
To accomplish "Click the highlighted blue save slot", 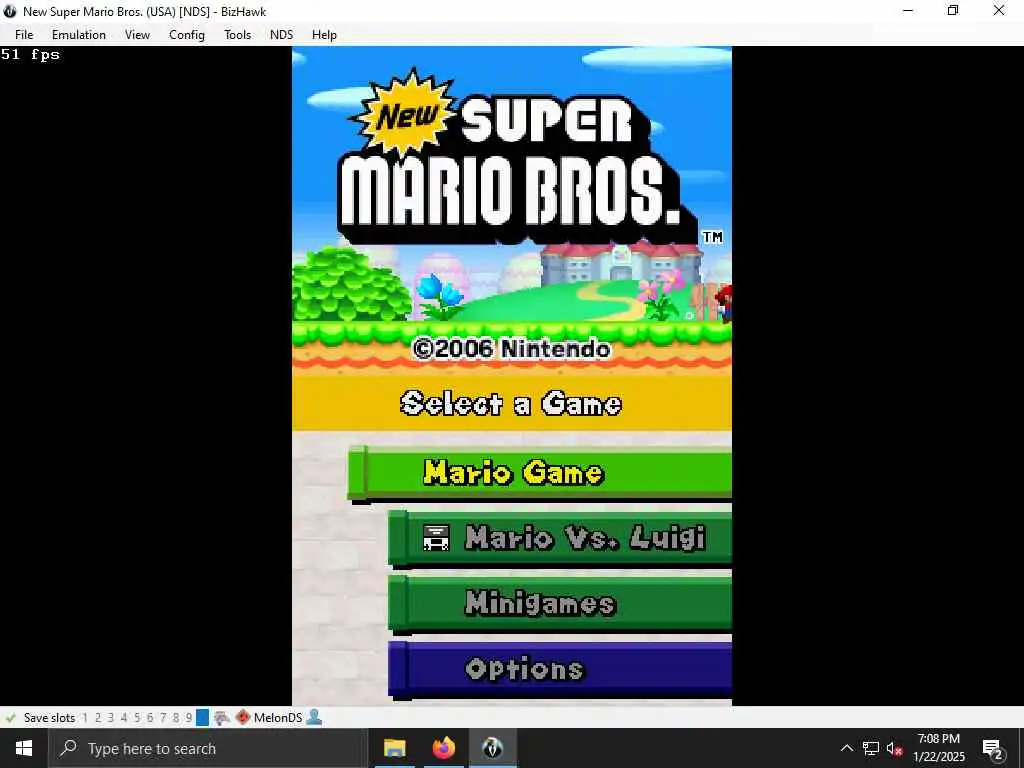I will [202, 718].
